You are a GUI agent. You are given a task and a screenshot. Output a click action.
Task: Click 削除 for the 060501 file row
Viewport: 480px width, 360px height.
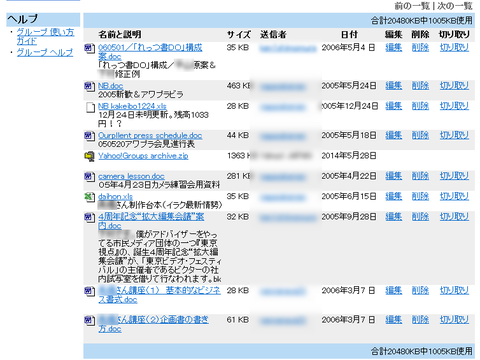coord(420,48)
